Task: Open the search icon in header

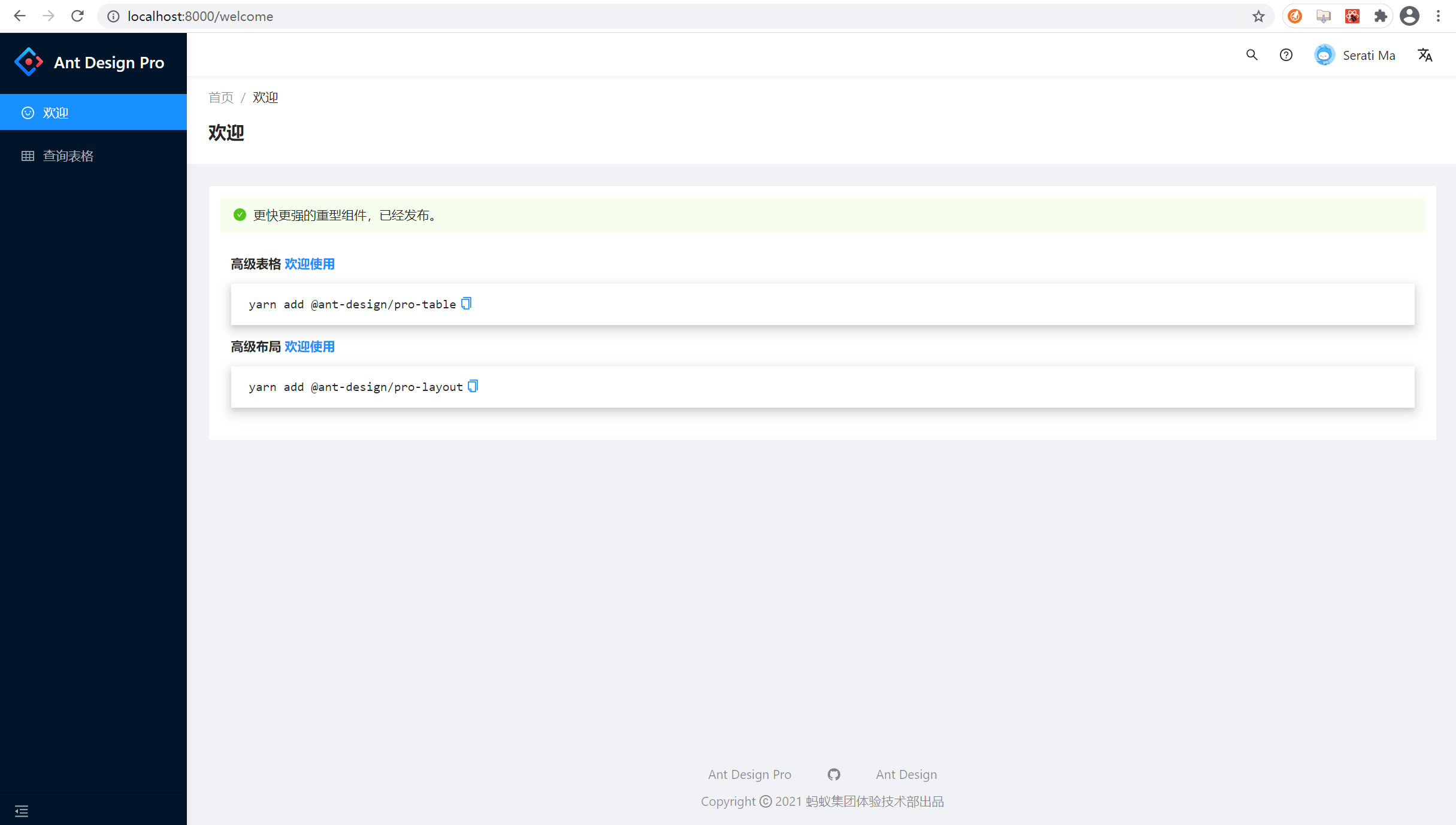Action: click(x=1252, y=55)
